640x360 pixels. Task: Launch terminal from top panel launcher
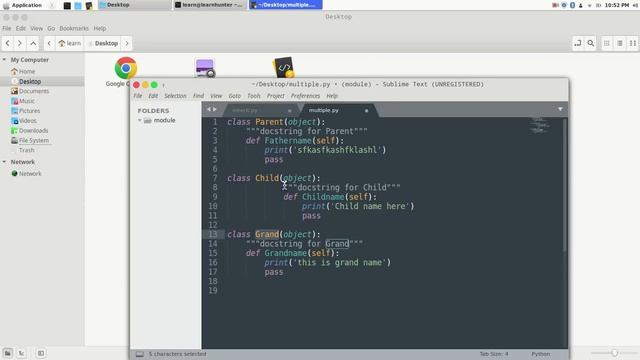(x=67, y=5)
